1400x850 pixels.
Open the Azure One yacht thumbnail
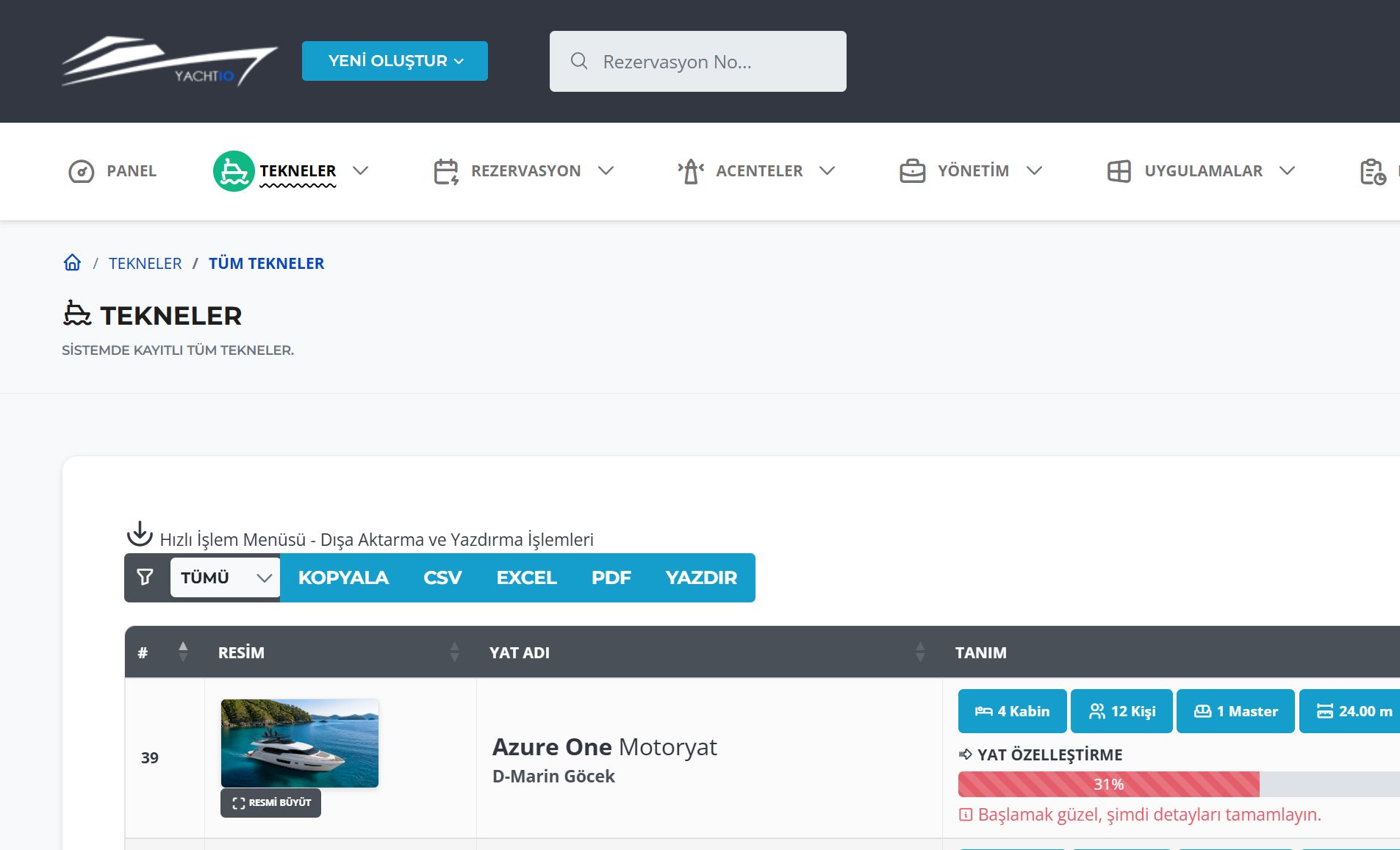[300, 743]
